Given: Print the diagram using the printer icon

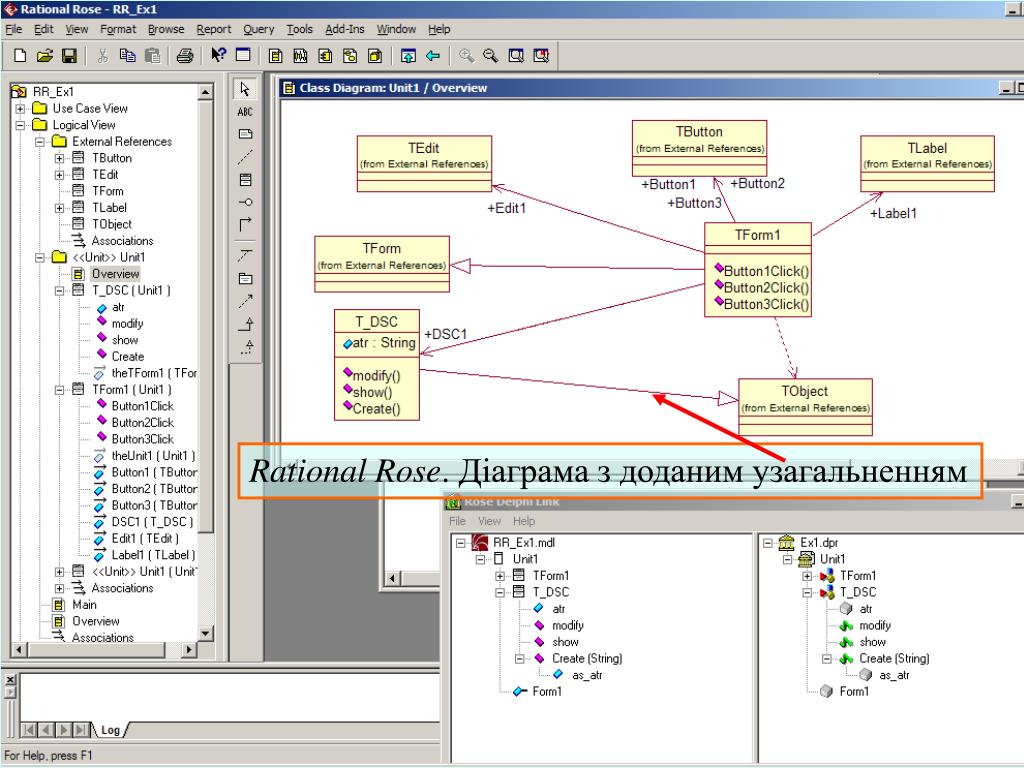Looking at the screenshot, I should coord(185,56).
